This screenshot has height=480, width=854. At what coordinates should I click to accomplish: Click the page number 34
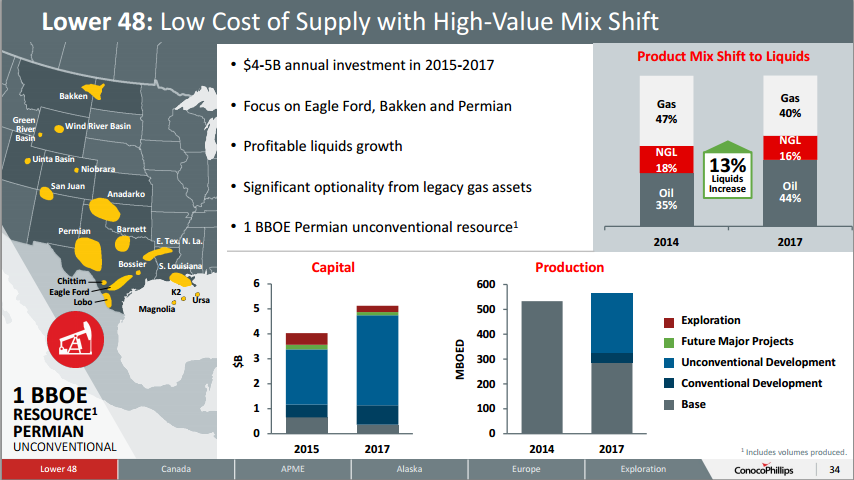pyautogui.click(x=834, y=469)
